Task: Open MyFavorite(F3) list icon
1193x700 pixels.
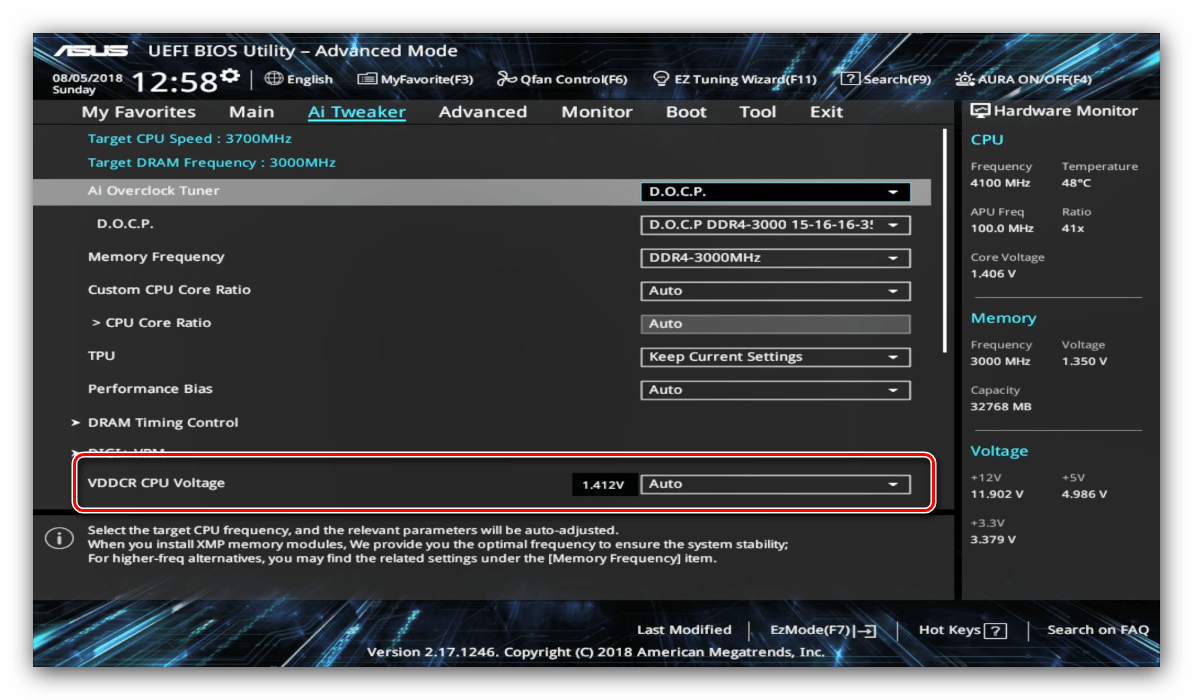Action: point(367,79)
